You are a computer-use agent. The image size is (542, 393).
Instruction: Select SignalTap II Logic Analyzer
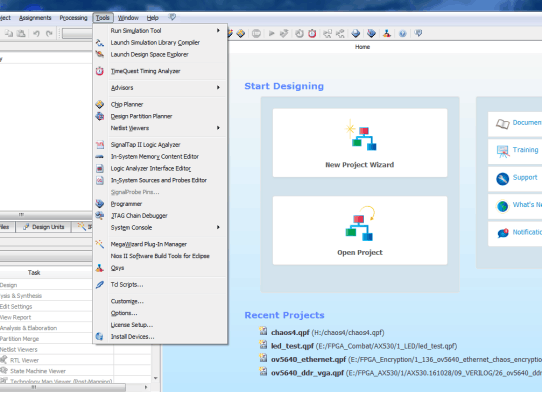[146, 145]
